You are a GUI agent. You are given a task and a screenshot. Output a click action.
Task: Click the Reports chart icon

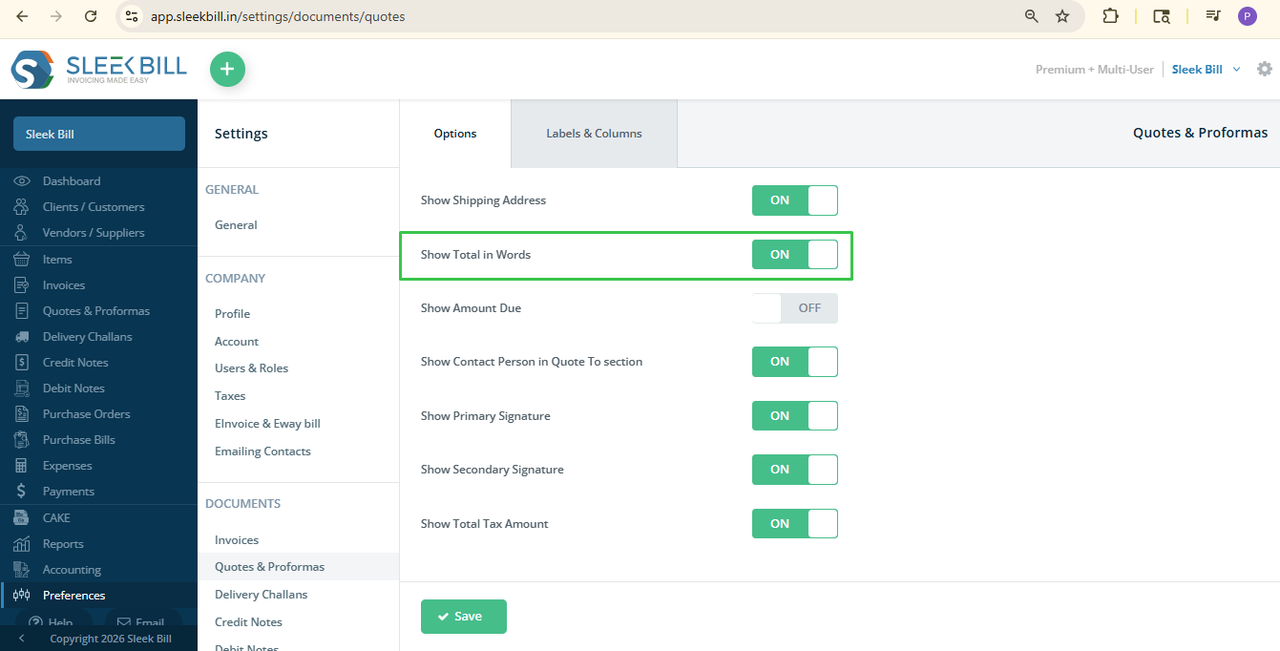[x=21, y=544]
